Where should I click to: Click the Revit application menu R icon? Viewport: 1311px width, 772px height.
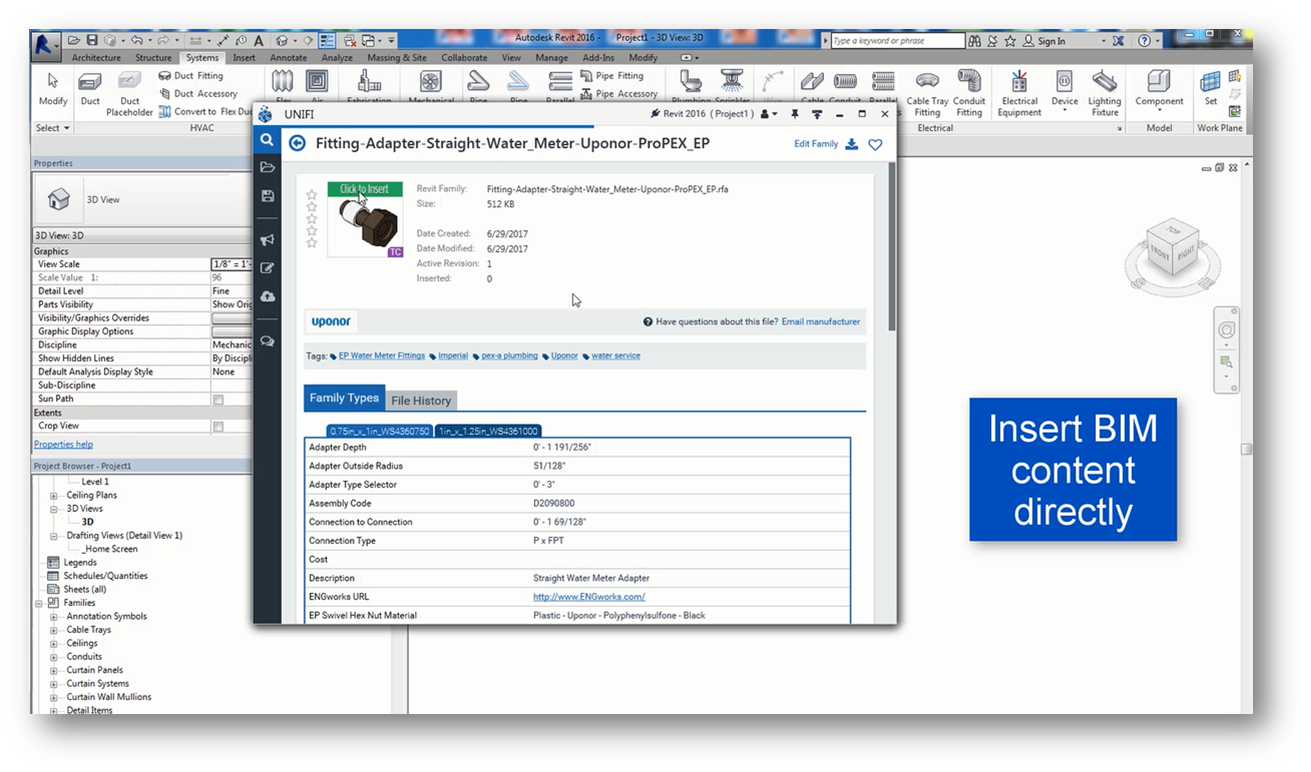[45, 44]
